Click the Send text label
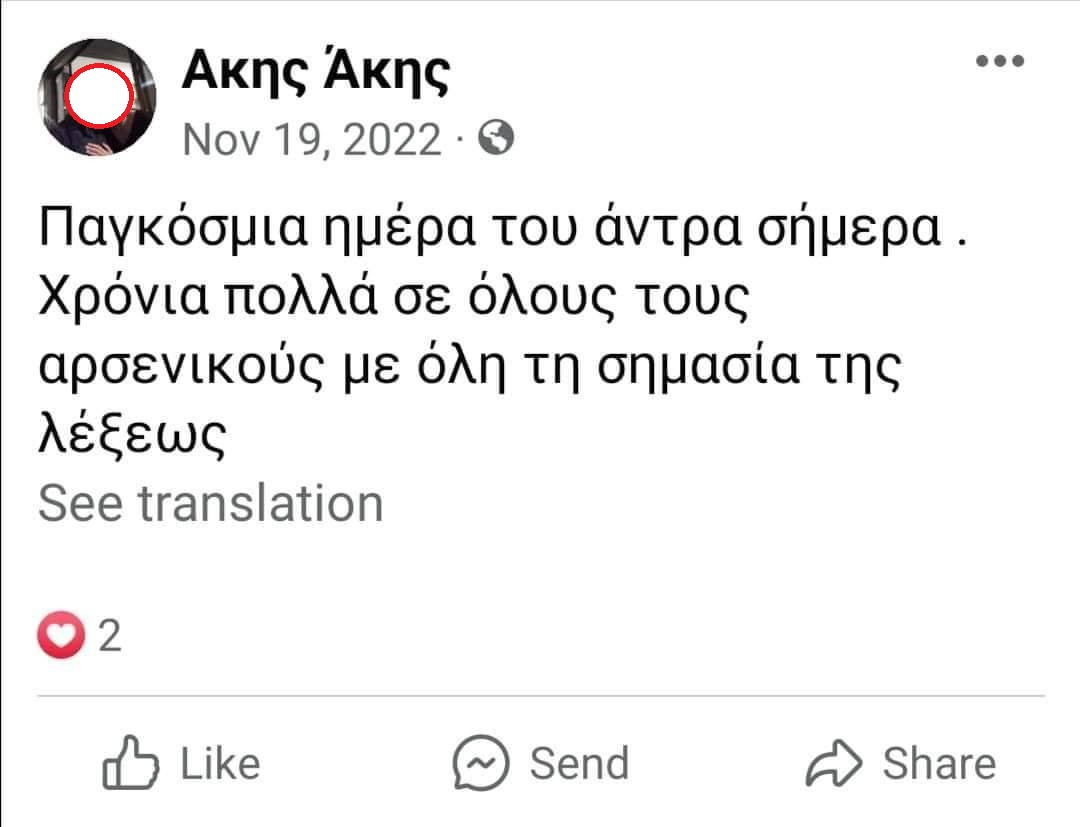This screenshot has height=827, width=1080. click(579, 764)
